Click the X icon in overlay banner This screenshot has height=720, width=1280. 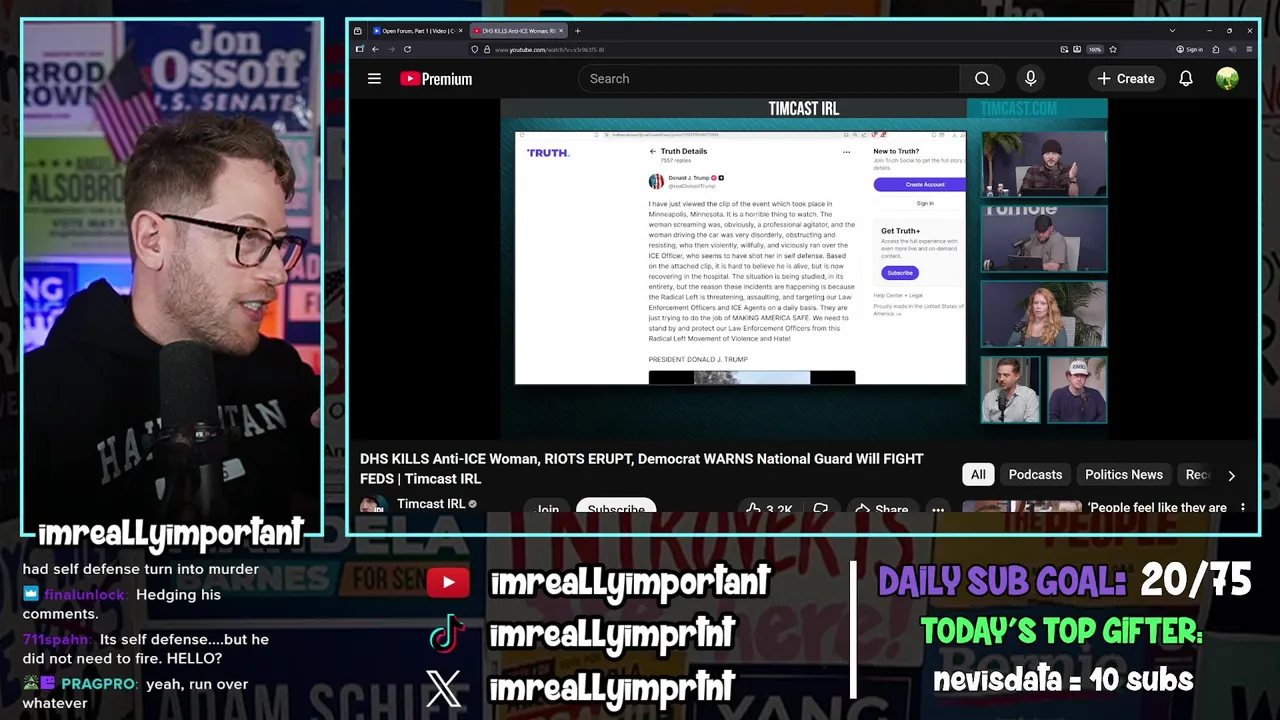(444, 688)
